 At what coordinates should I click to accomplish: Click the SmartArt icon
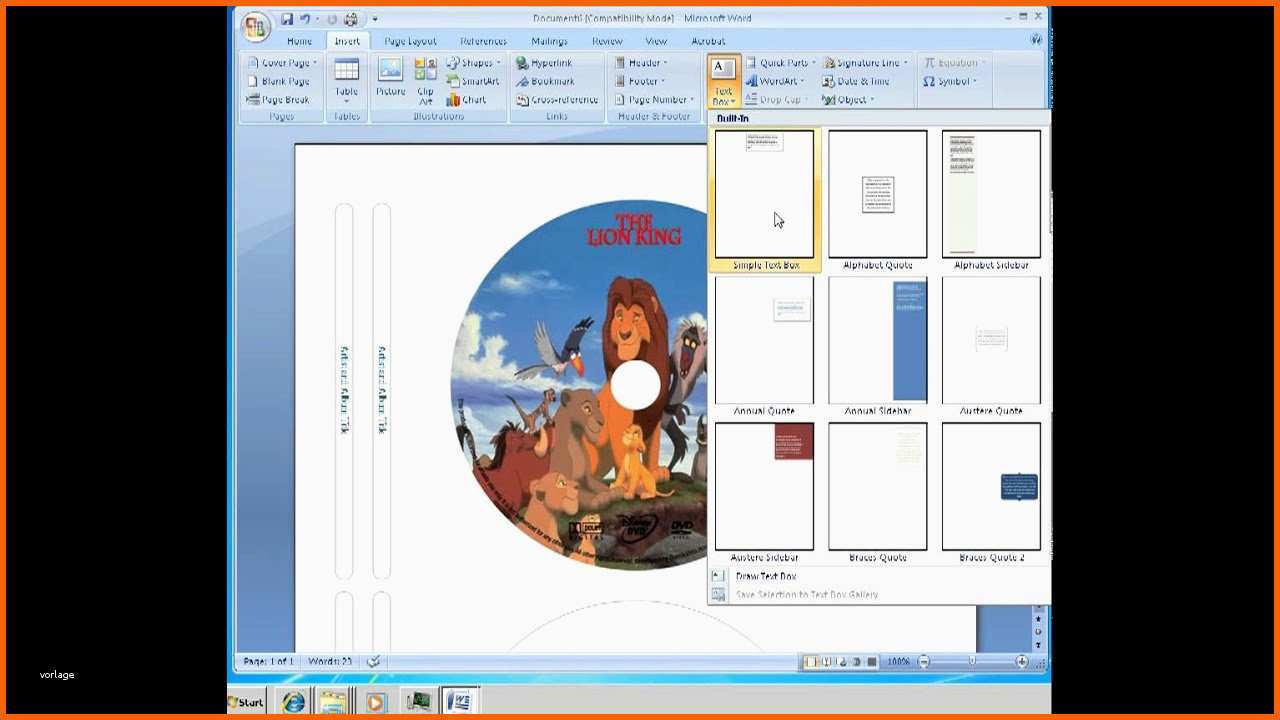click(x=473, y=81)
